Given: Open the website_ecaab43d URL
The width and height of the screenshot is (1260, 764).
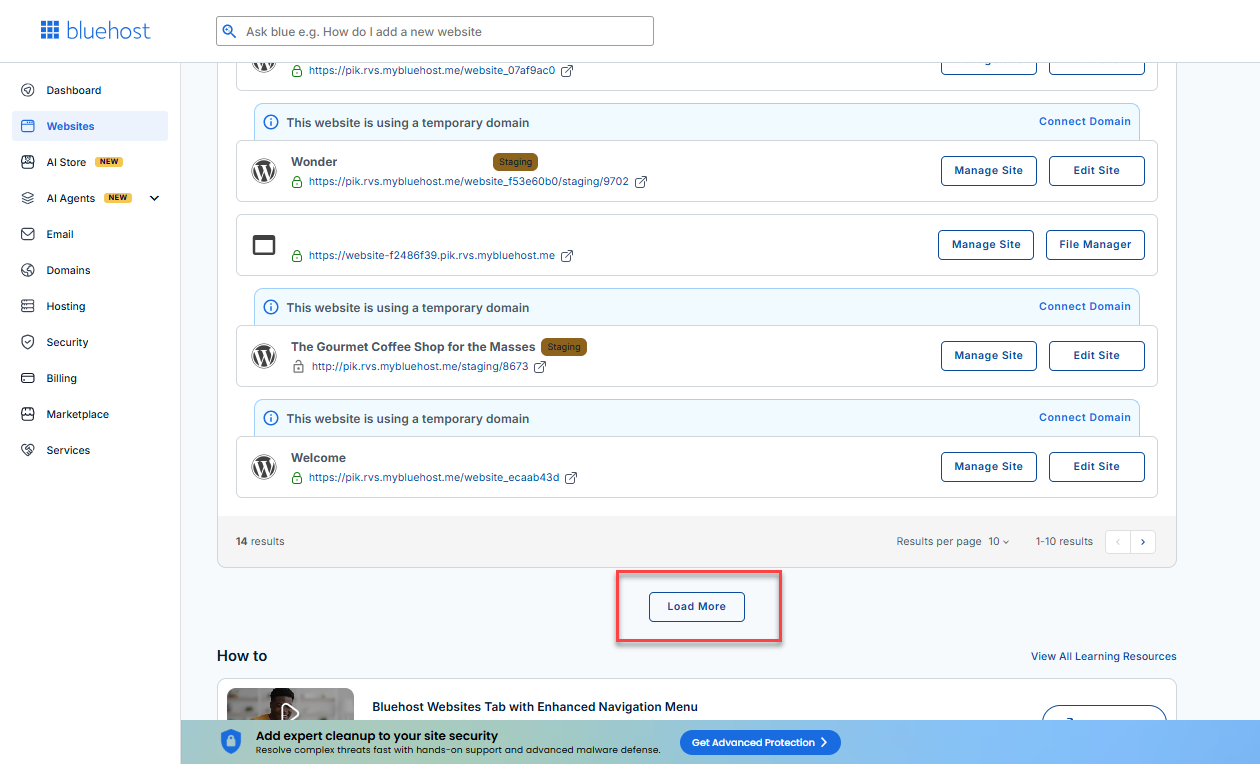Looking at the screenshot, I should click(434, 478).
